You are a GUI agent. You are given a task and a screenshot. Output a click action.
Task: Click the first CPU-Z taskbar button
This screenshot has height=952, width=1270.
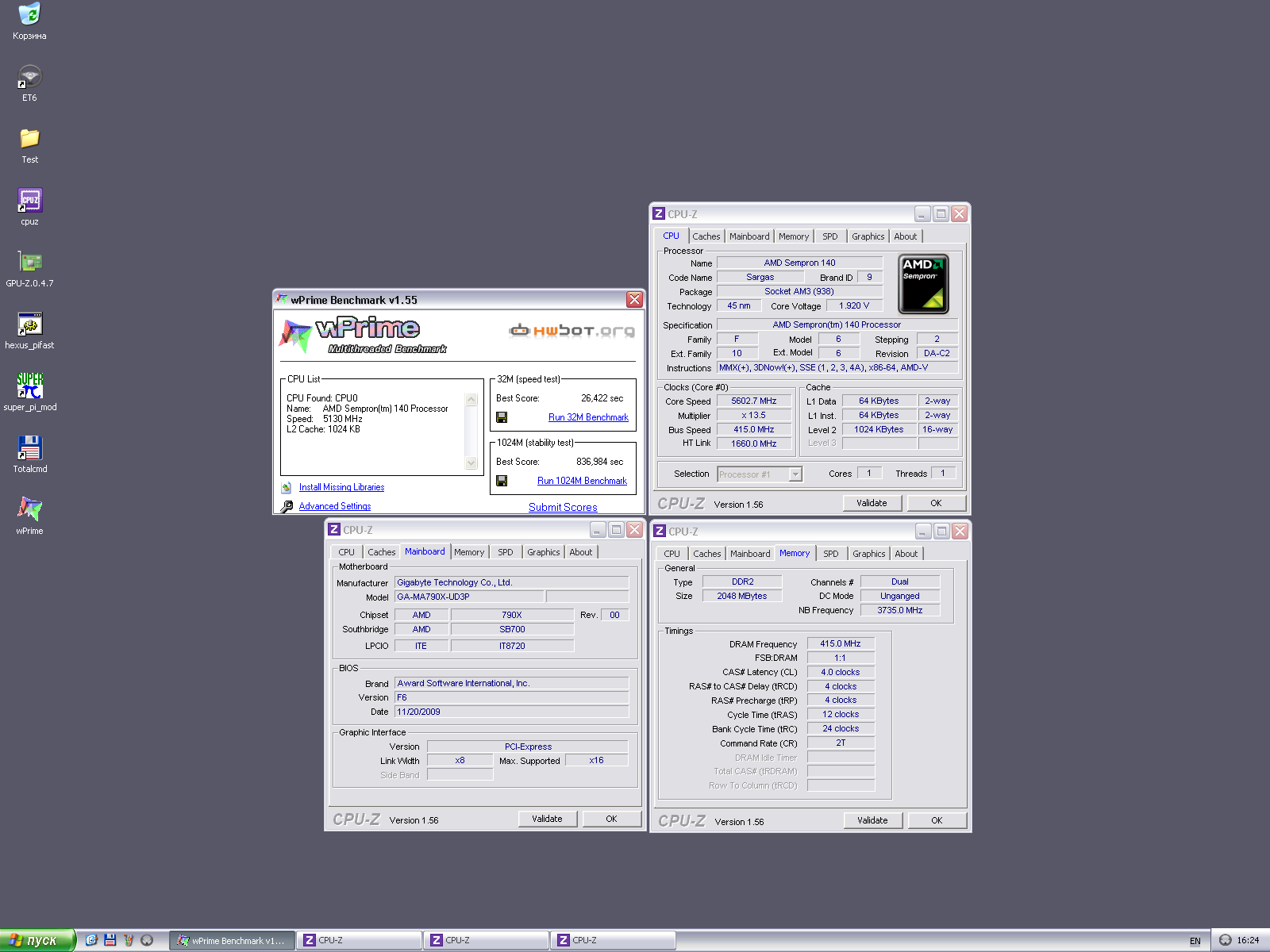(359, 940)
